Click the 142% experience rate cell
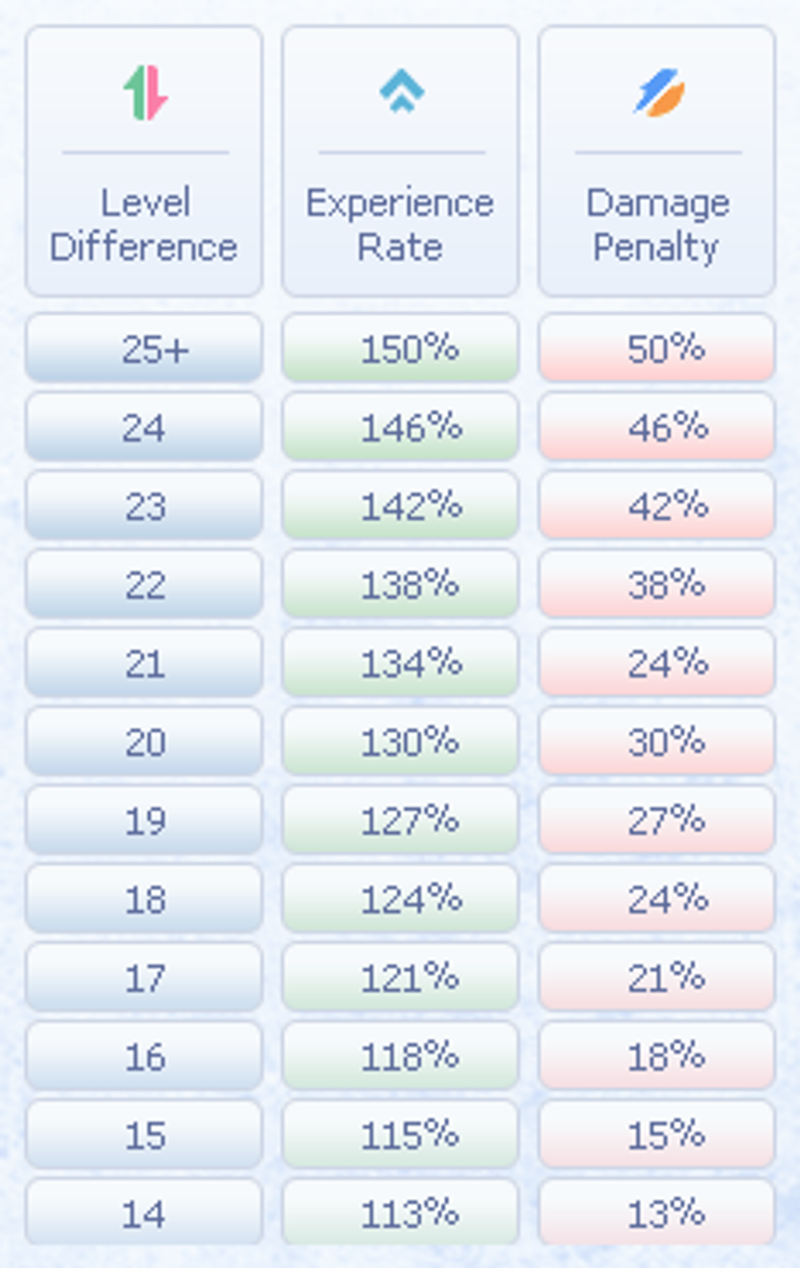Viewport: 800px width, 1268px height. pyautogui.click(x=400, y=505)
